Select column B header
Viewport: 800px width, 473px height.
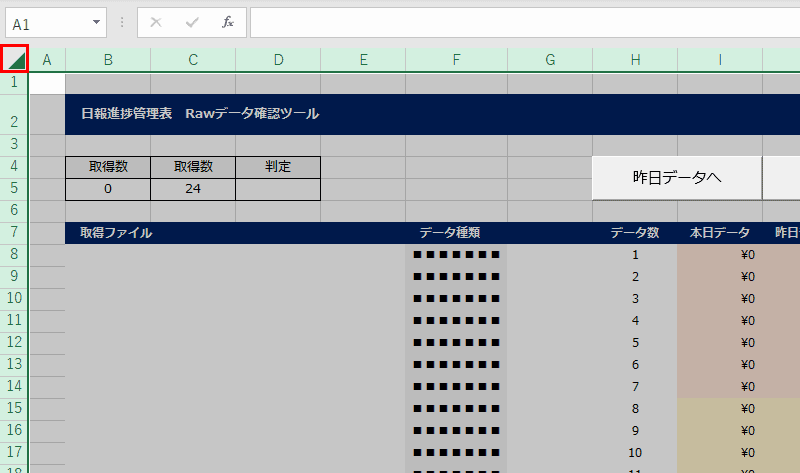(108, 60)
